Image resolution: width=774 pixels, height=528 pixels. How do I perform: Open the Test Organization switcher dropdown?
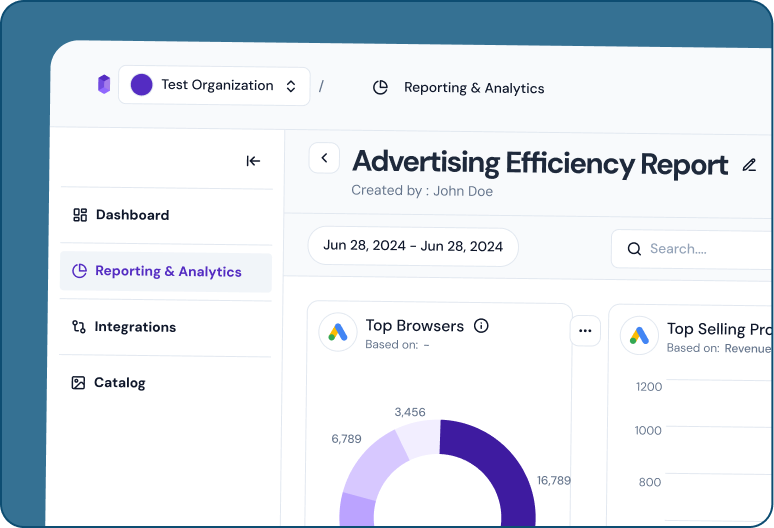click(x=214, y=86)
